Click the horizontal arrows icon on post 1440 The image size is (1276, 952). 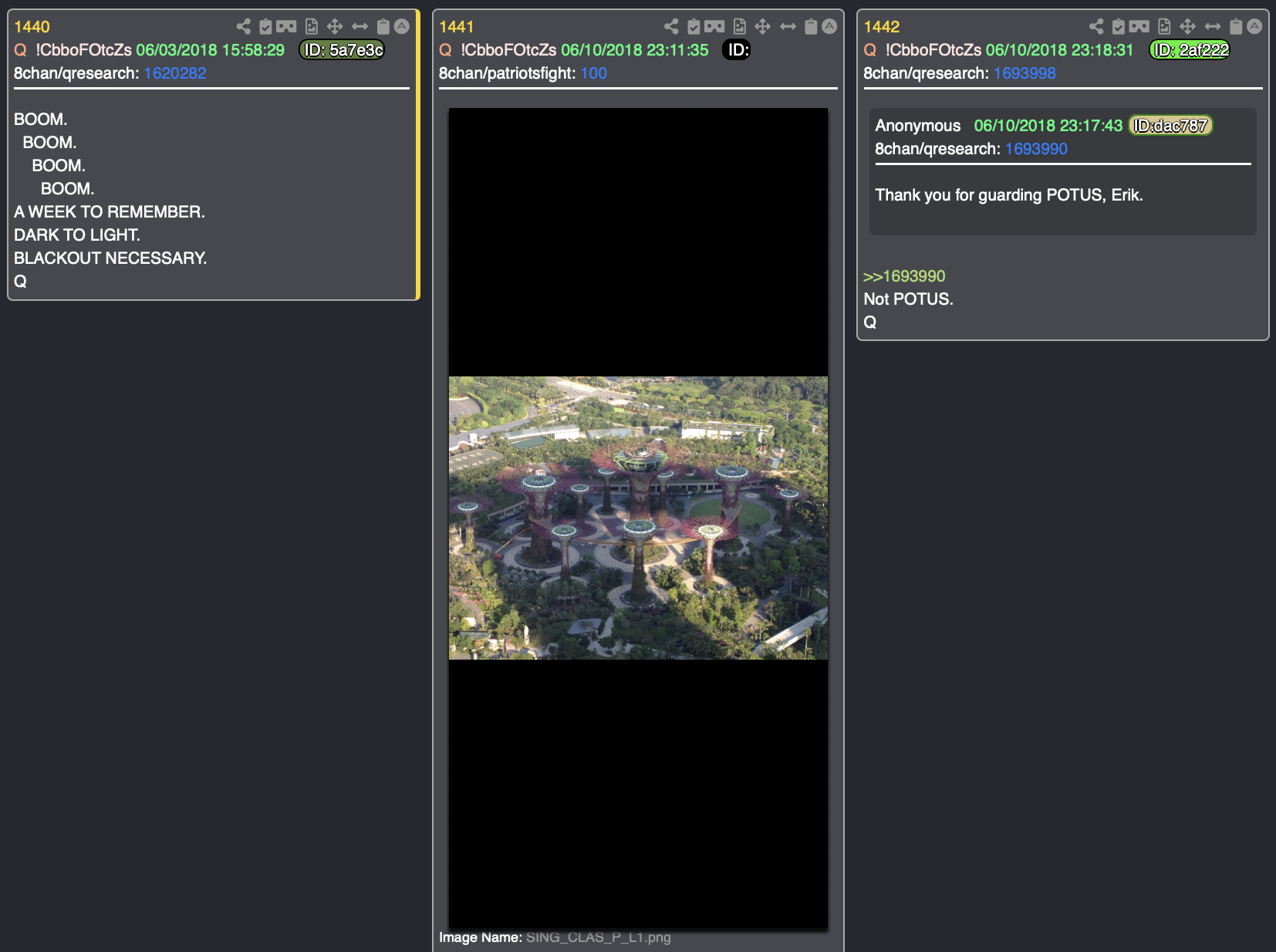(360, 26)
